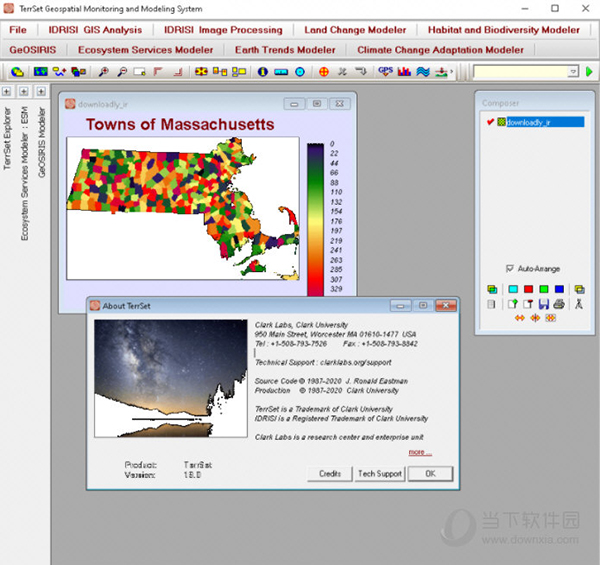Click the 'more ...' link in About dialog

click(x=420, y=452)
